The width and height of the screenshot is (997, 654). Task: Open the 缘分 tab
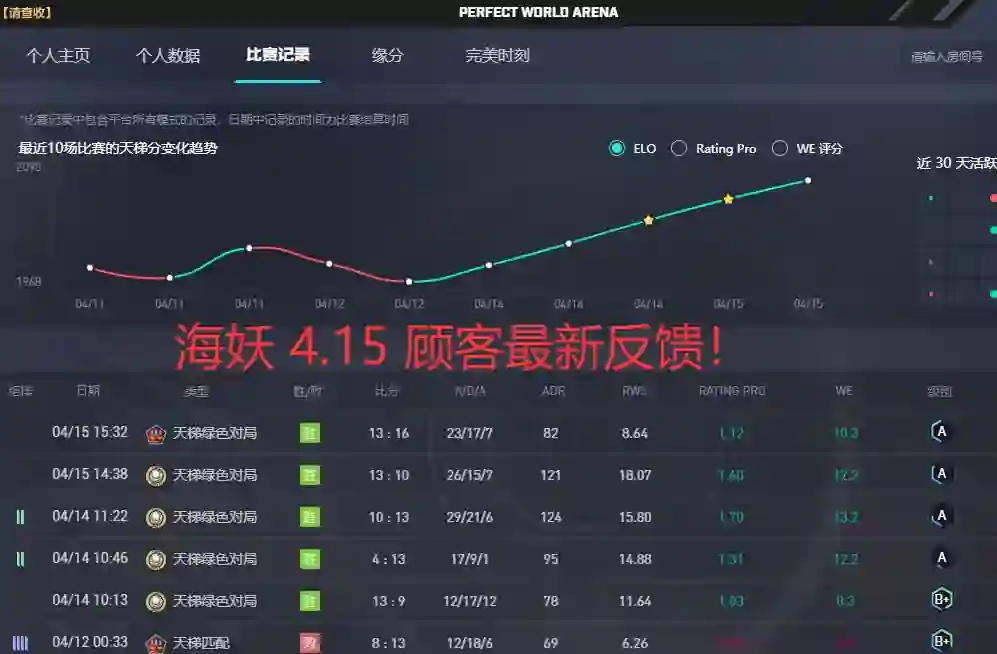tap(387, 55)
